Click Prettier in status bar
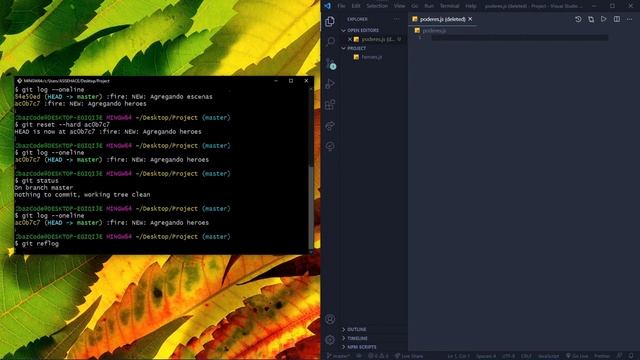The width and height of the screenshot is (640, 360). point(602,356)
